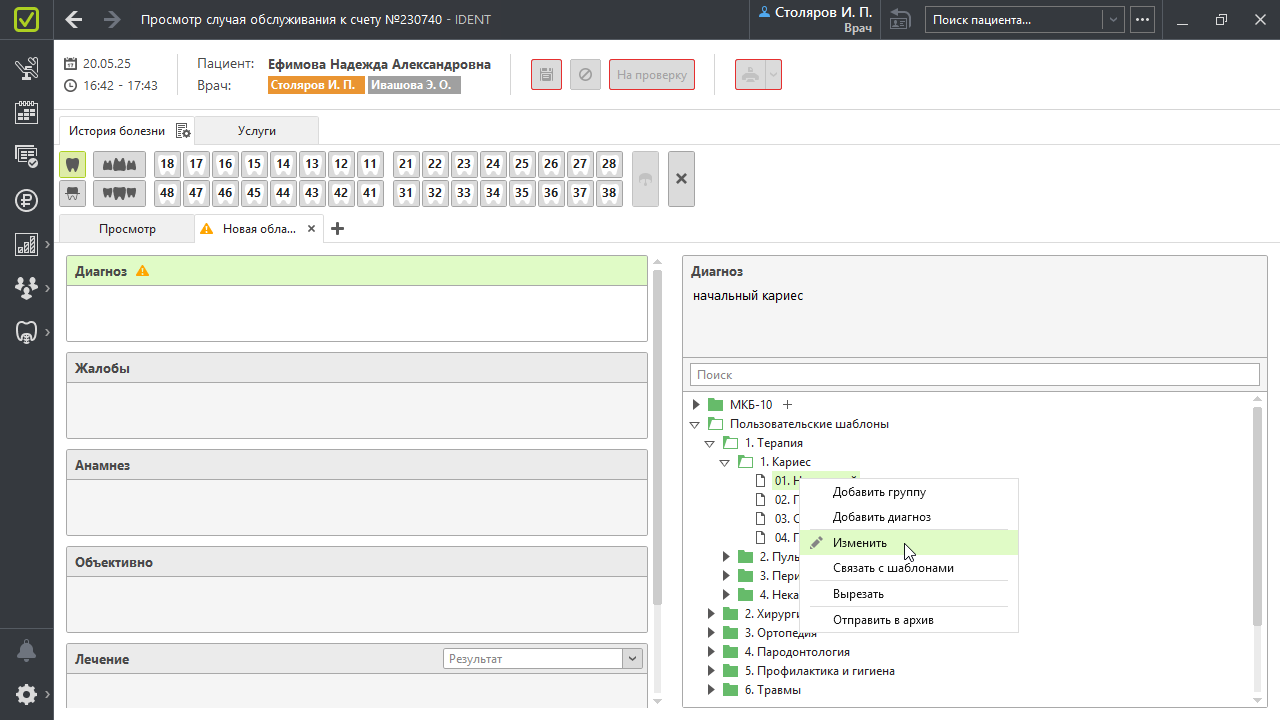Click the На проверку button
This screenshot has height=720, width=1280.
pos(652,74)
